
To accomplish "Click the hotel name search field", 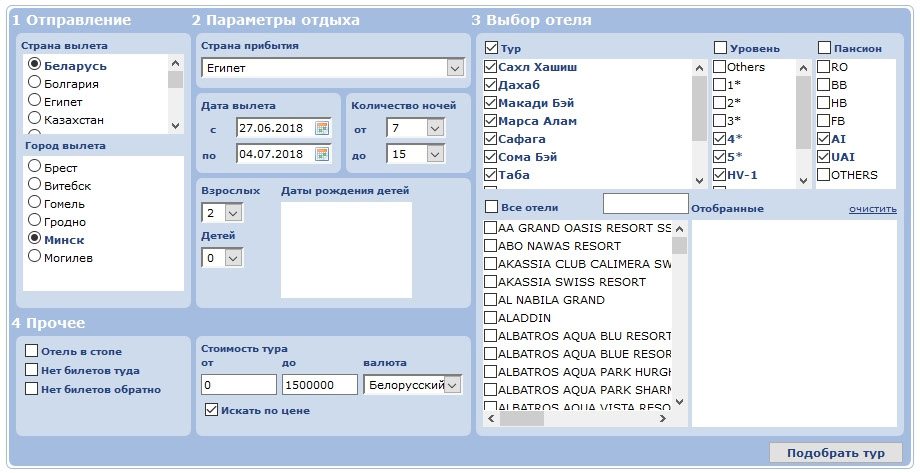I will (645, 204).
